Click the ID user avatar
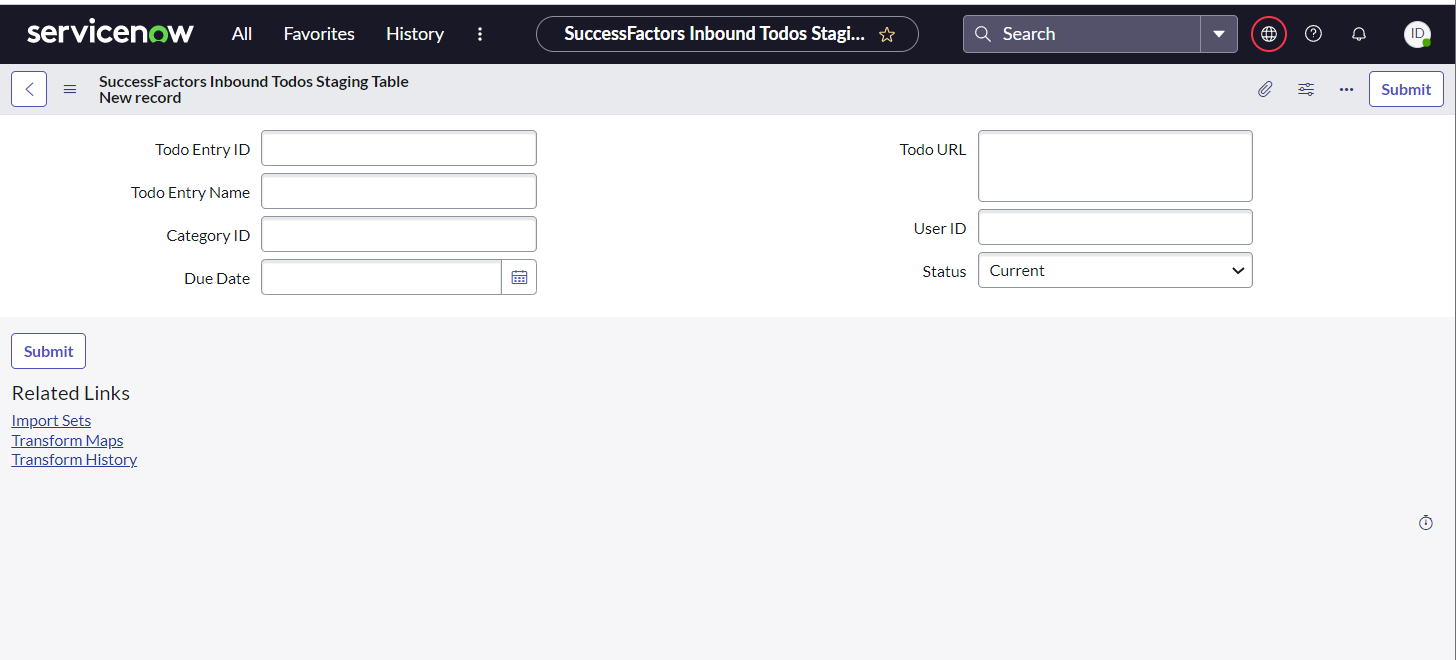The image size is (1456, 660). point(1417,34)
